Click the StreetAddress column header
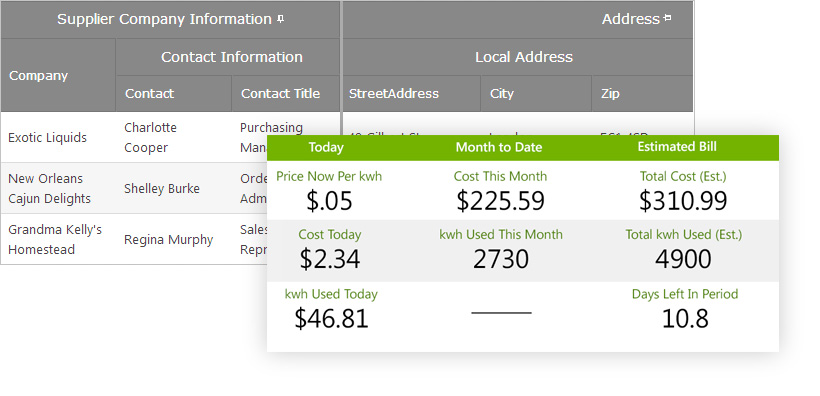Image resolution: width=820 pixels, height=396 pixels. (411, 94)
